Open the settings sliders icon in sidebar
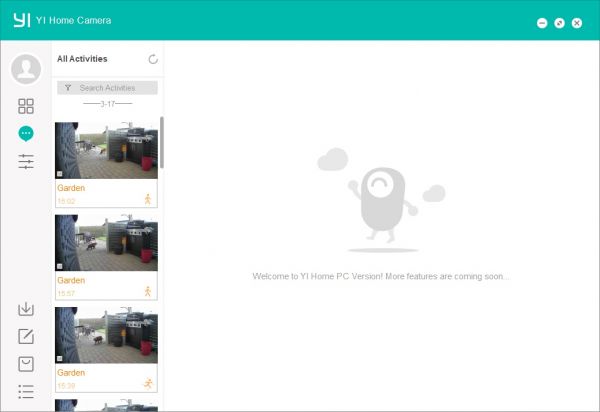 coord(26,161)
